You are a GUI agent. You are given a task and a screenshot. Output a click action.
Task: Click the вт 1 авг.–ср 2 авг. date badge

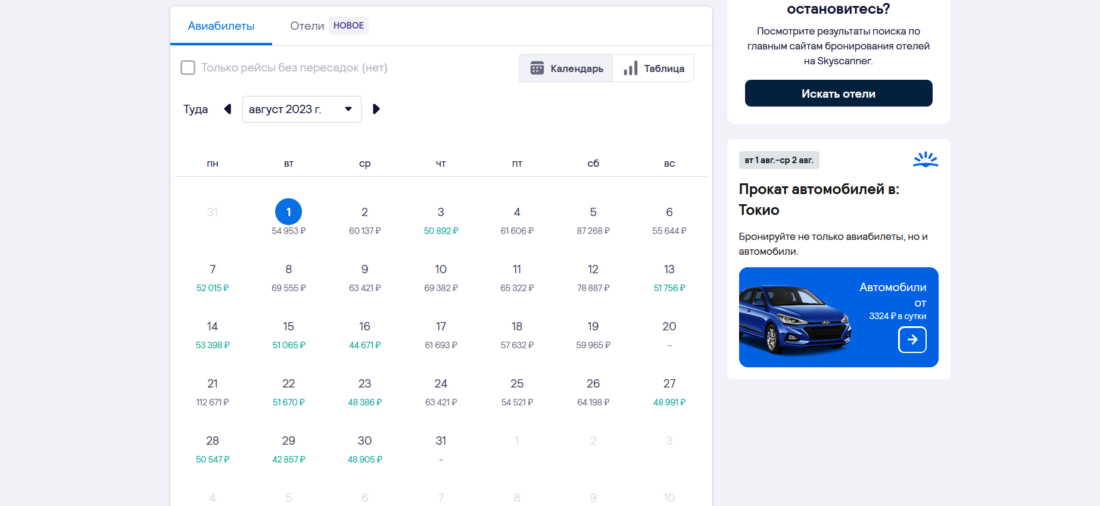point(779,160)
